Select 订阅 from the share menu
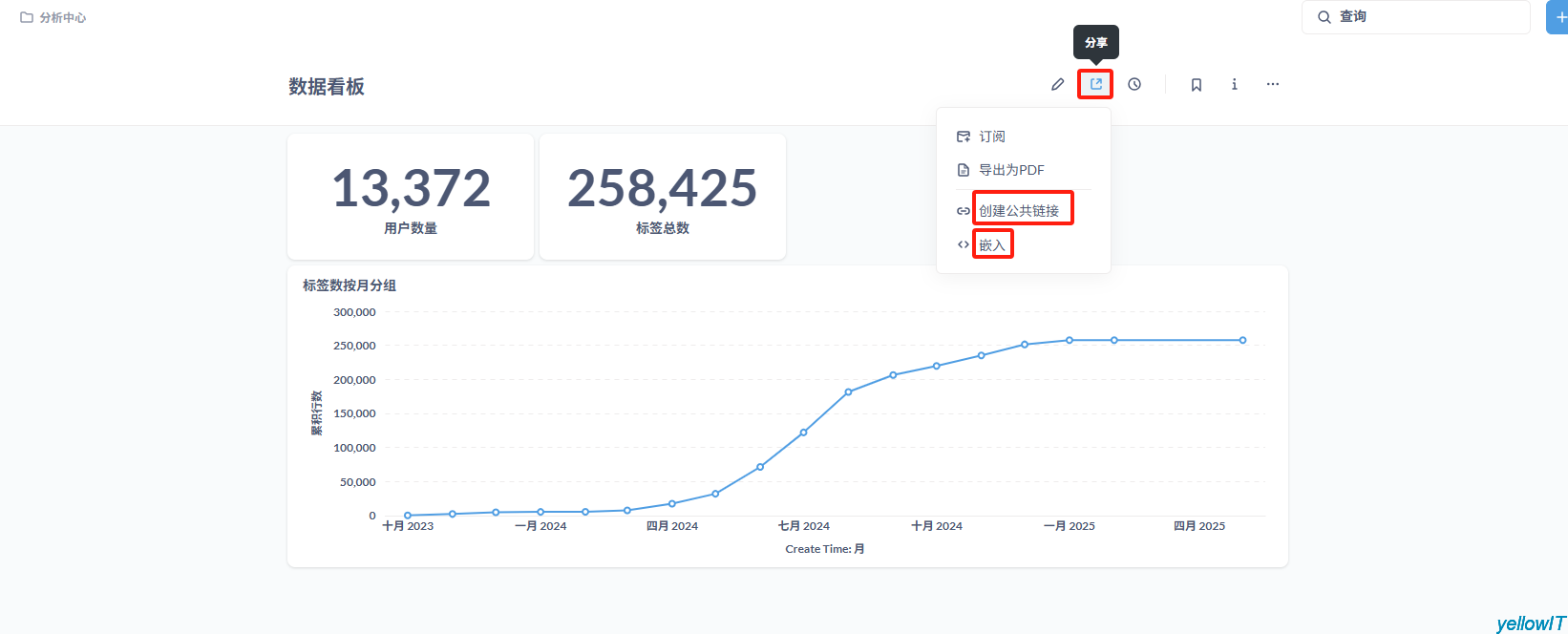Screen dimensions: 1568x634 pyautogui.click(x=991, y=137)
